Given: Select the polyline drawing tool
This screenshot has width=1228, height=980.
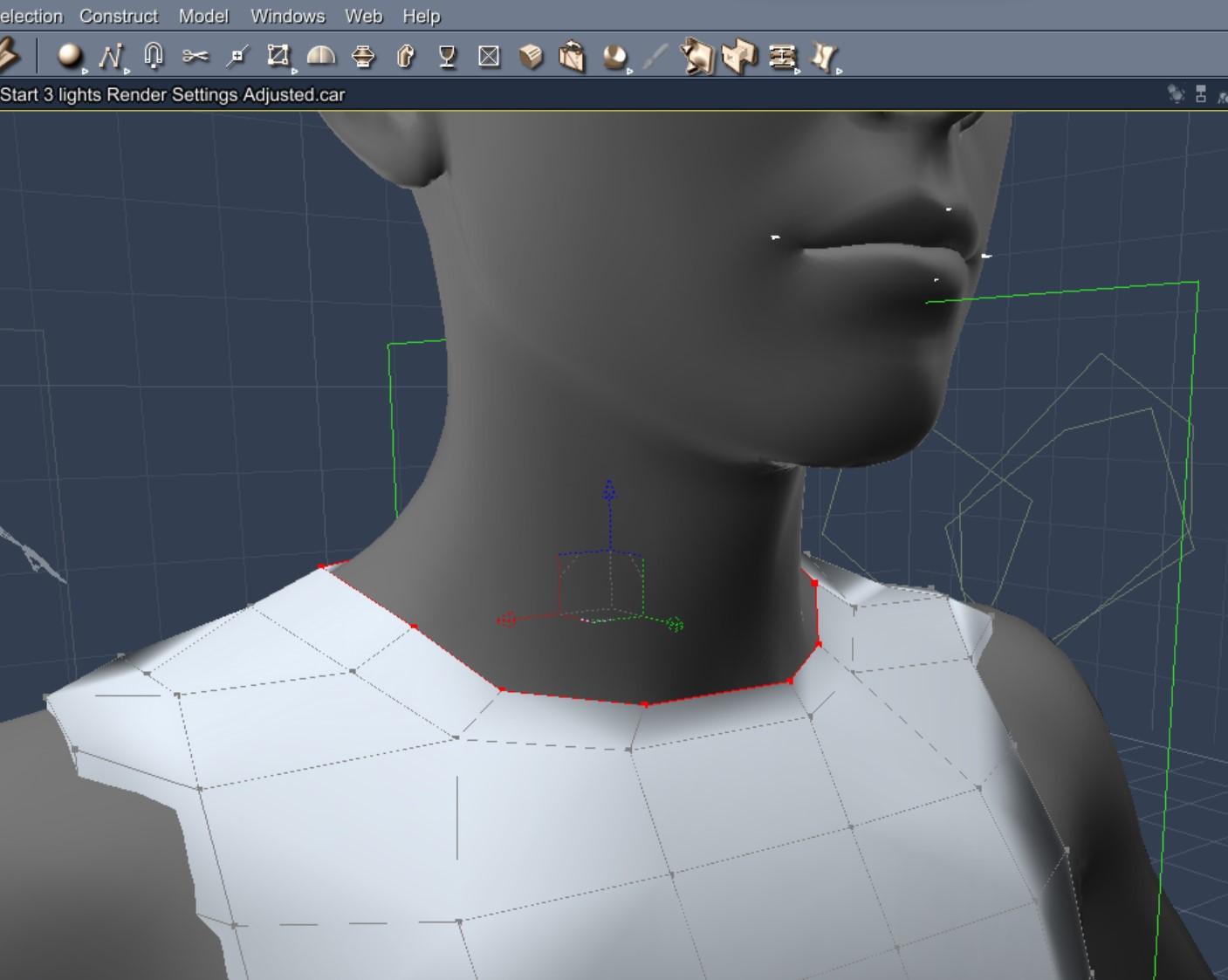Looking at the screenshot, I should coord(111,57).
